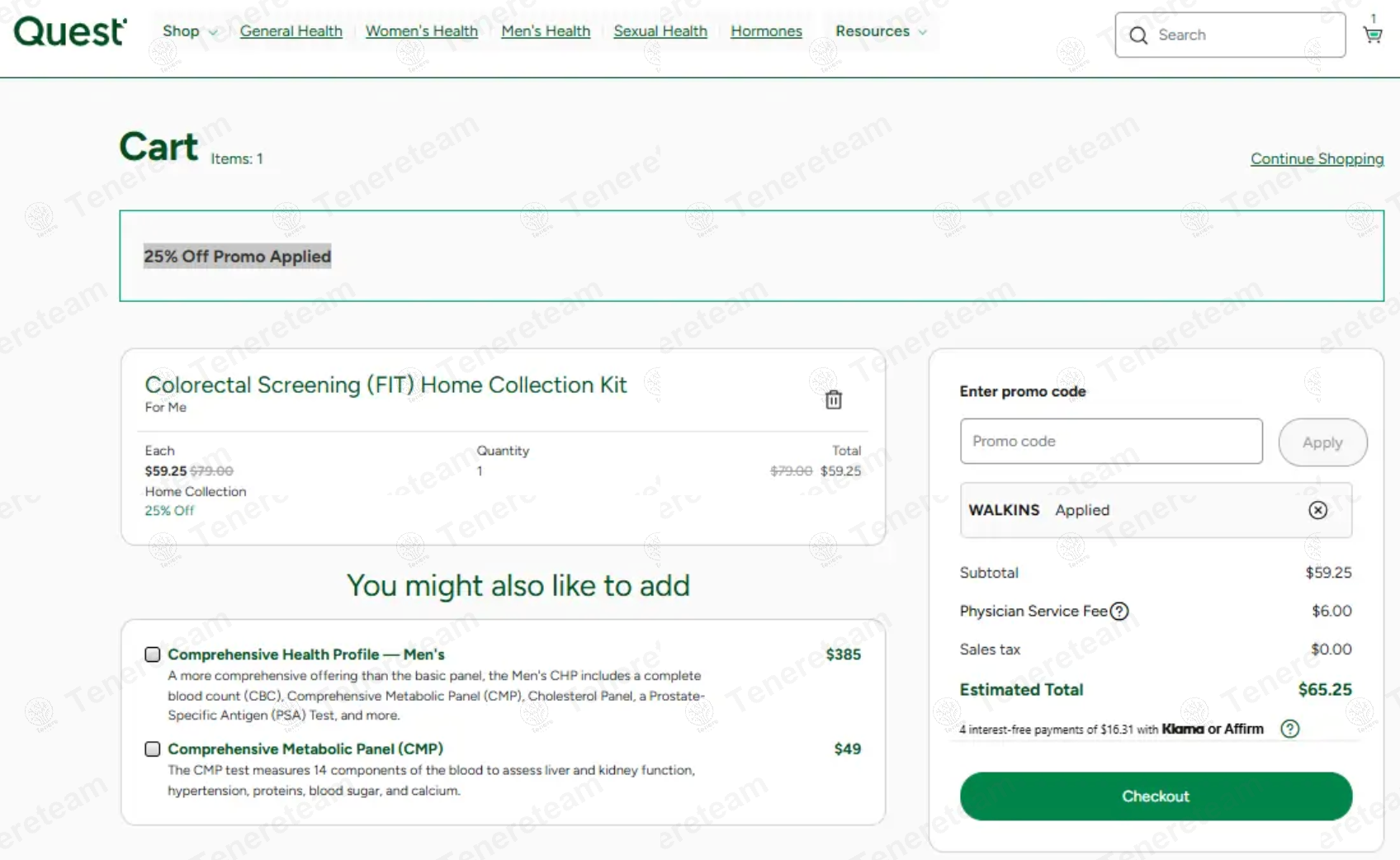Open the Men's Health menu
Screen dimensions: 1400x860
coord(546,31)
